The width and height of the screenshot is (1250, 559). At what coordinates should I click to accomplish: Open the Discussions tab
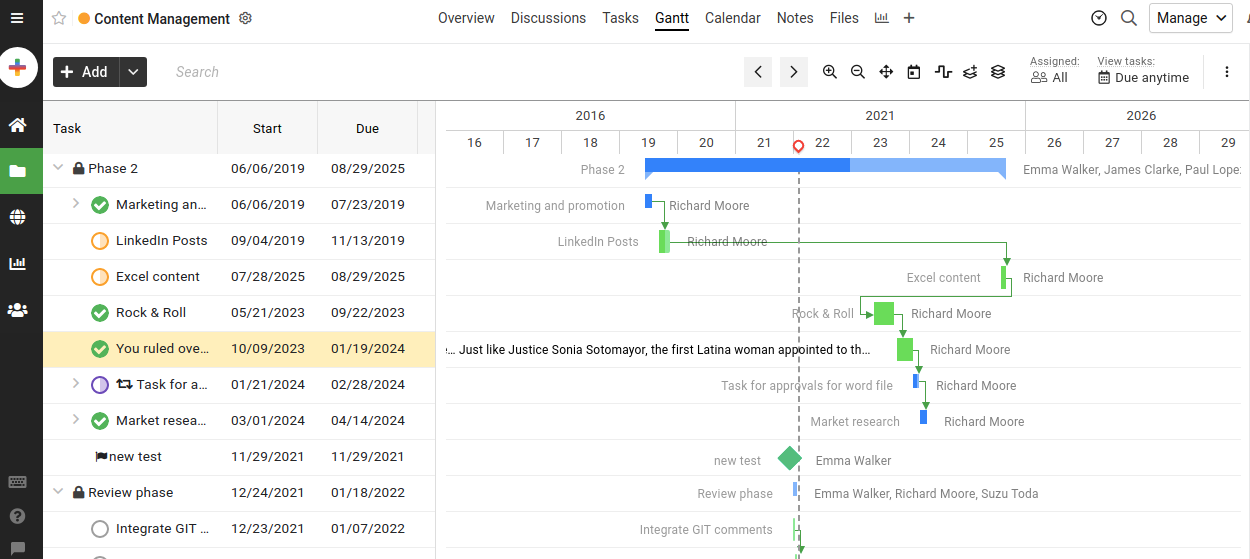pos(548,18)
